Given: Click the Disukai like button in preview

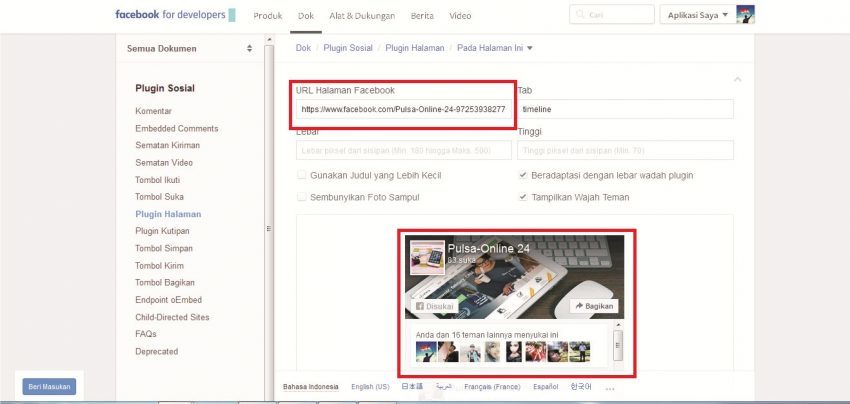Looking at the screenshot, I should point(430,306).
